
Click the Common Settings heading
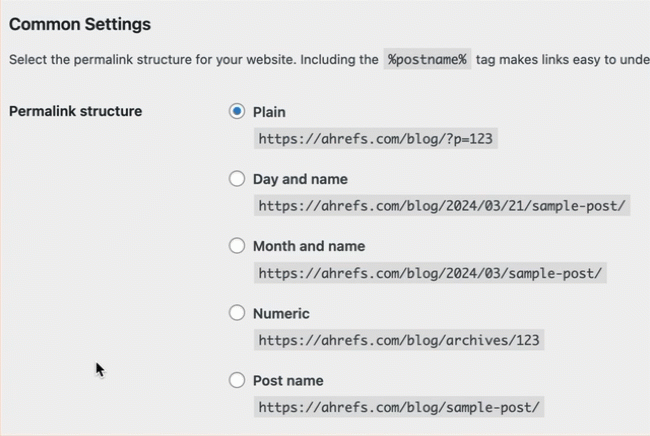[x=80, y=23]
